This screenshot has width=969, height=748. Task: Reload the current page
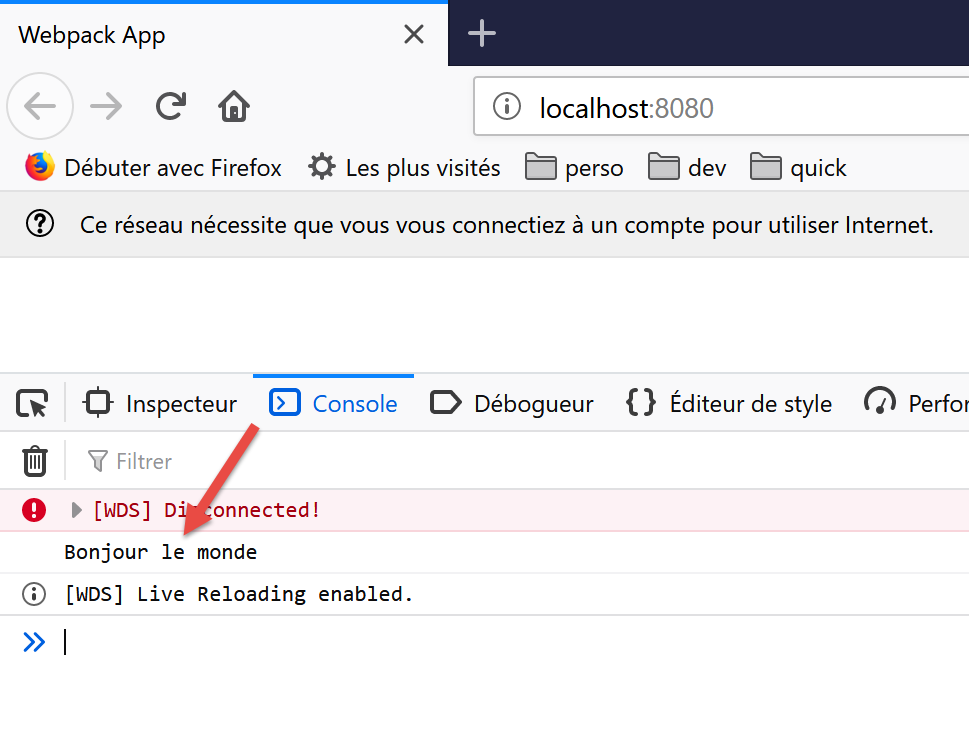pos(171,106)
